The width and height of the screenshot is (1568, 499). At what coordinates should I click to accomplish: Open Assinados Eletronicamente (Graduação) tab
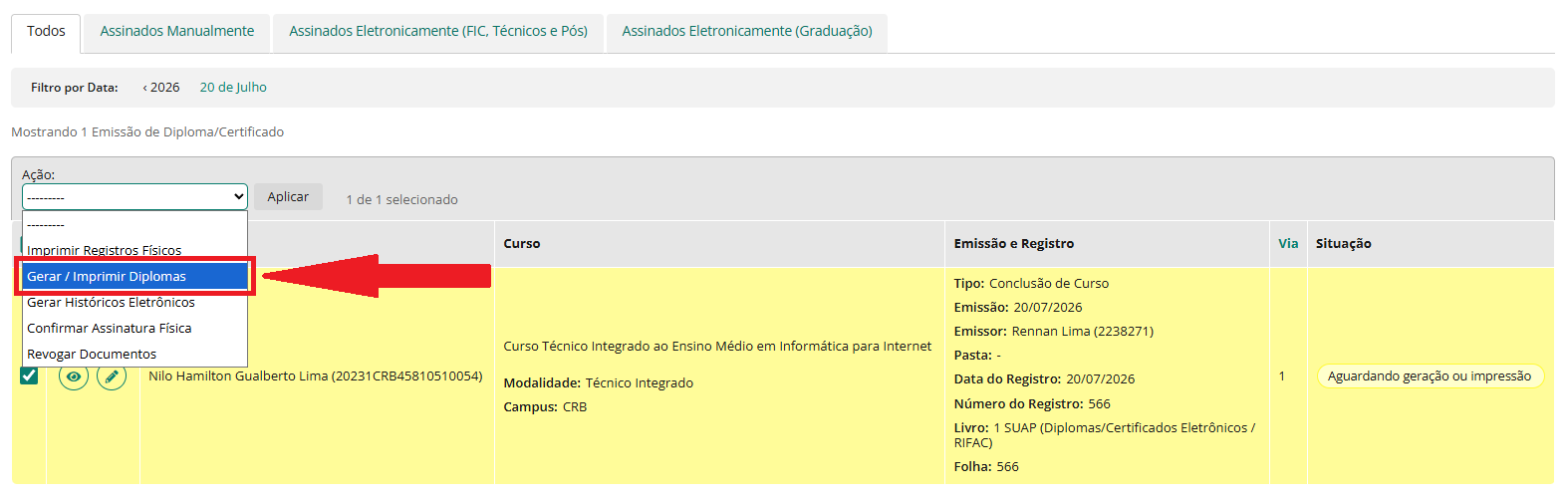point(747,32)
